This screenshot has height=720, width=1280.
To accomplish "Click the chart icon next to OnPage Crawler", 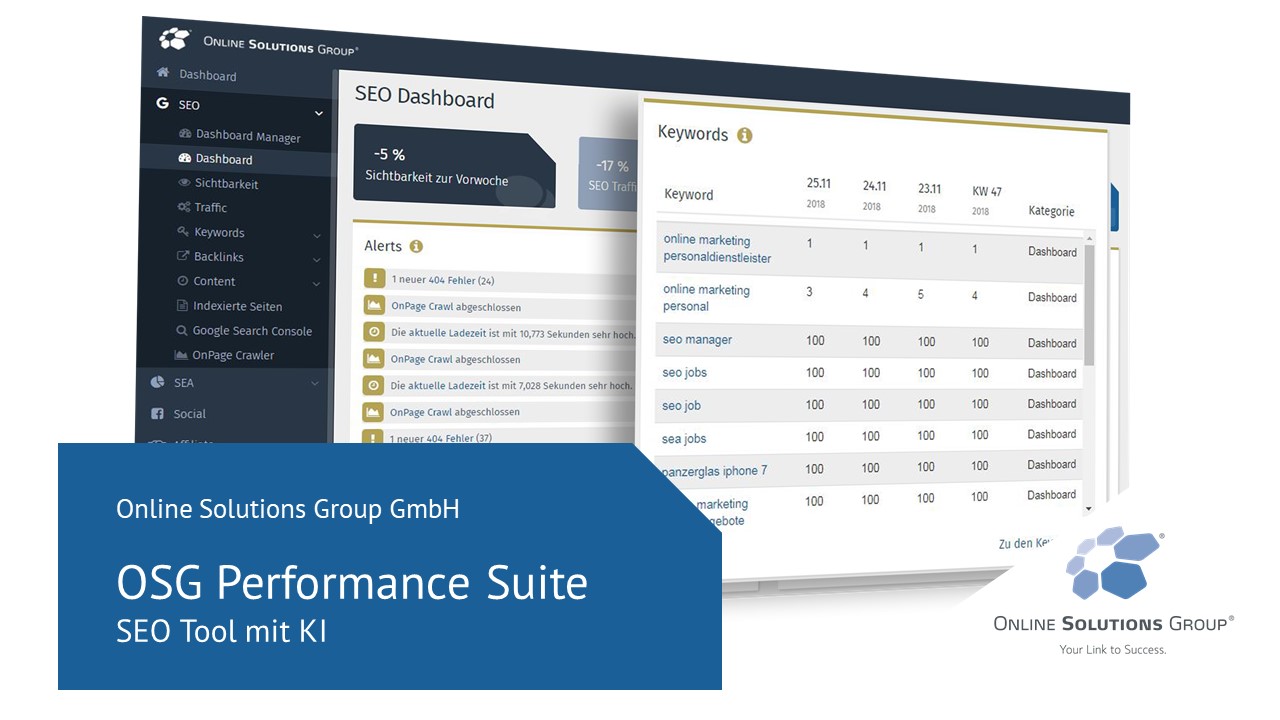I will pos(181,355).
